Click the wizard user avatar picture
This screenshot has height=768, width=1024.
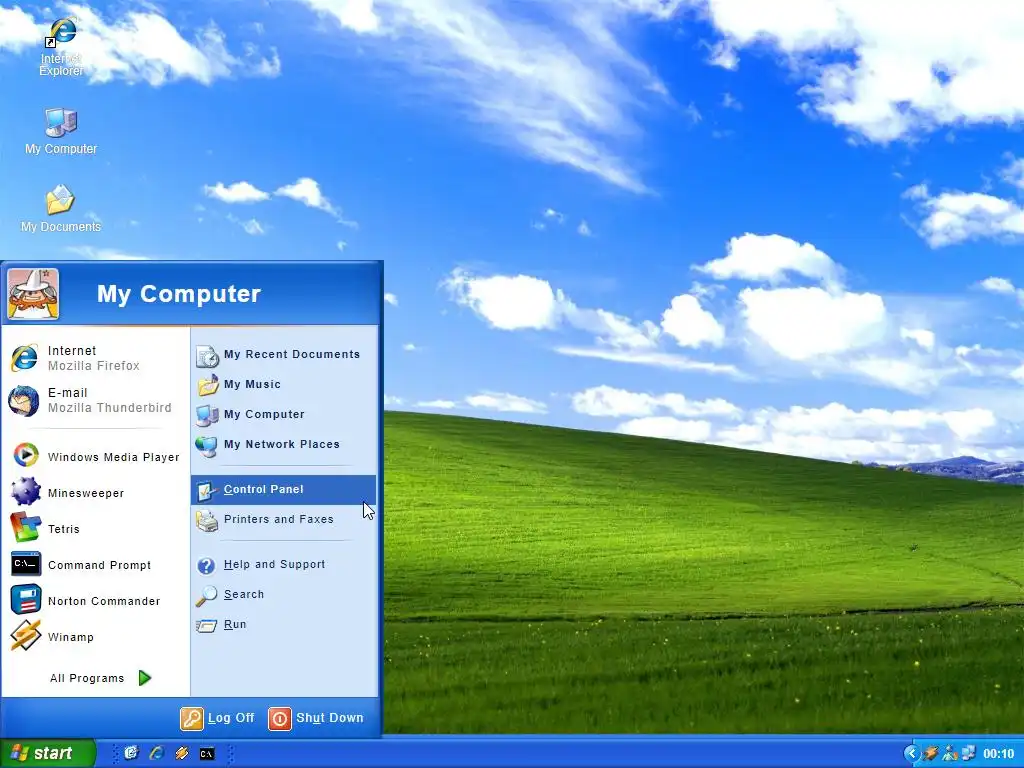(x=33, y=294)
